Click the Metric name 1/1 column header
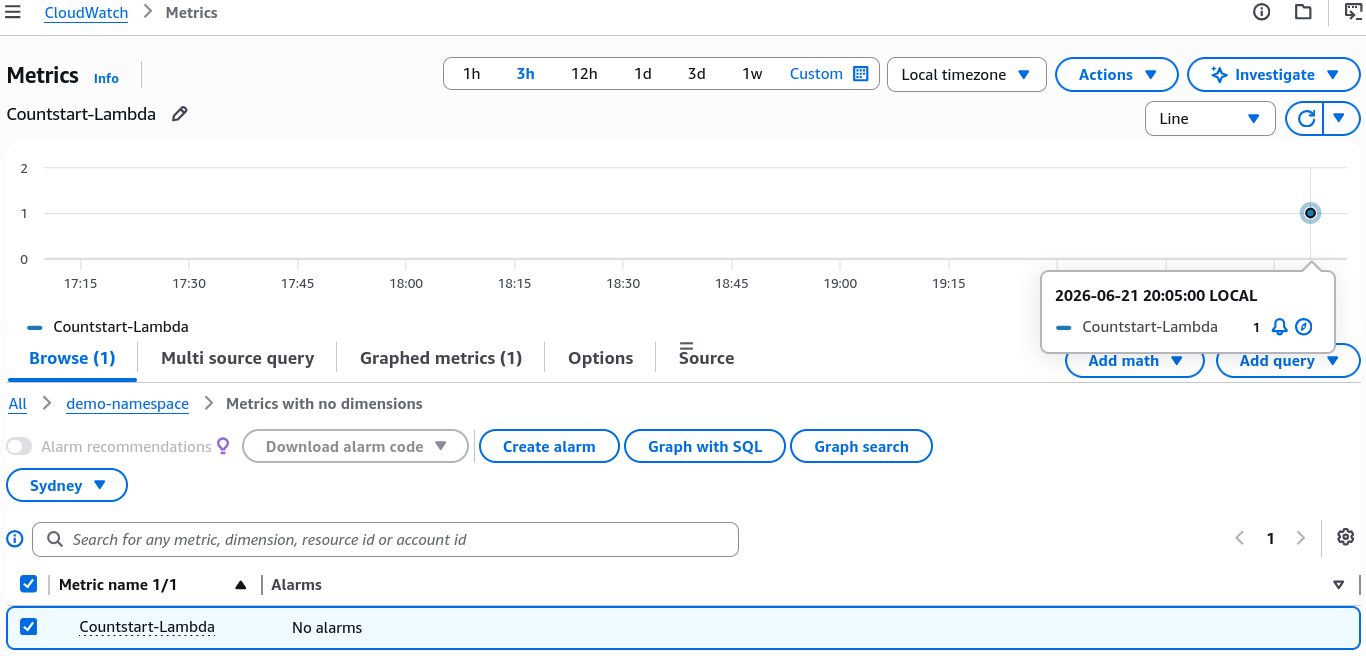The height and width of the screenshot is (656, 1366). [x=118, y=585]
